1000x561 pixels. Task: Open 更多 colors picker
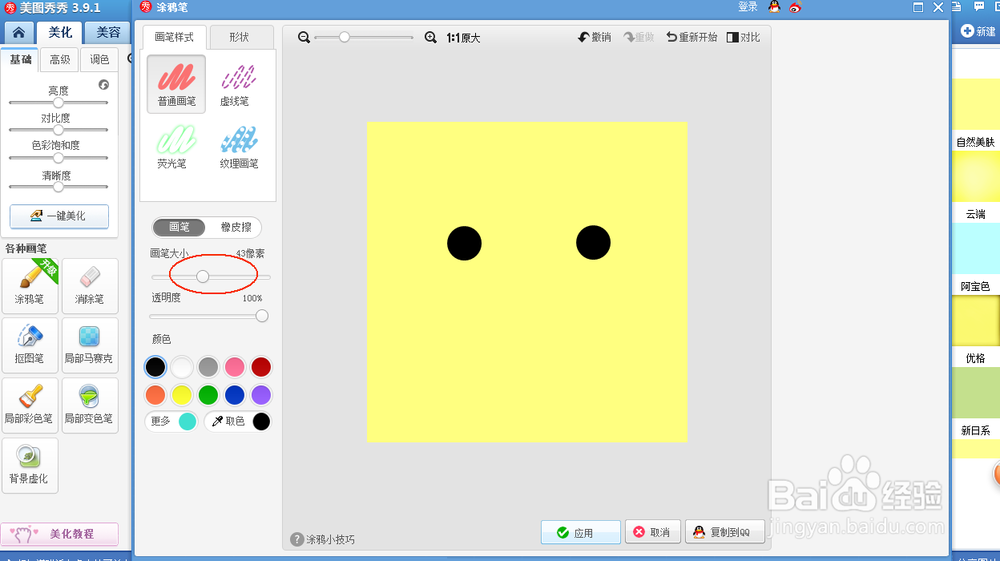tap(172, 421)
